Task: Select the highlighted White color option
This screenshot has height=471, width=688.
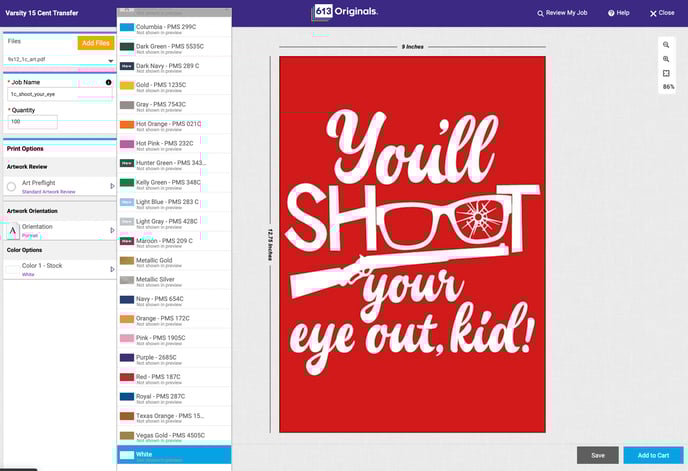Action: pos(174,455)
